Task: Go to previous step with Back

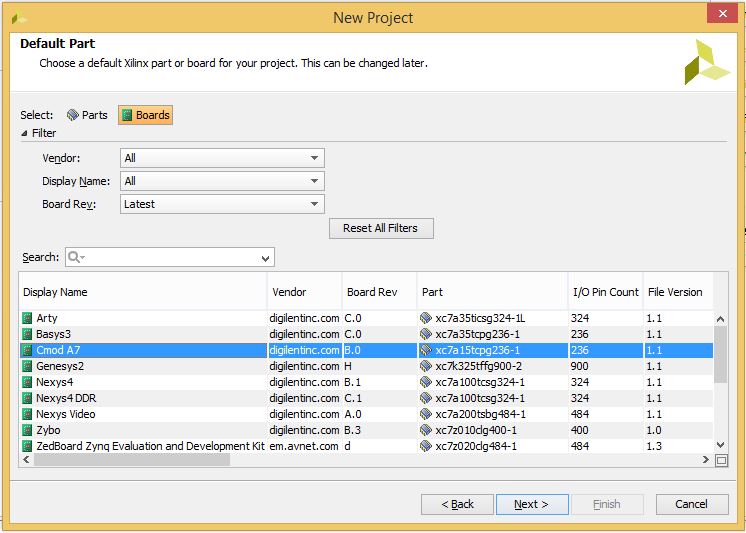Action: pyautogui.click(x=457, y=504)
